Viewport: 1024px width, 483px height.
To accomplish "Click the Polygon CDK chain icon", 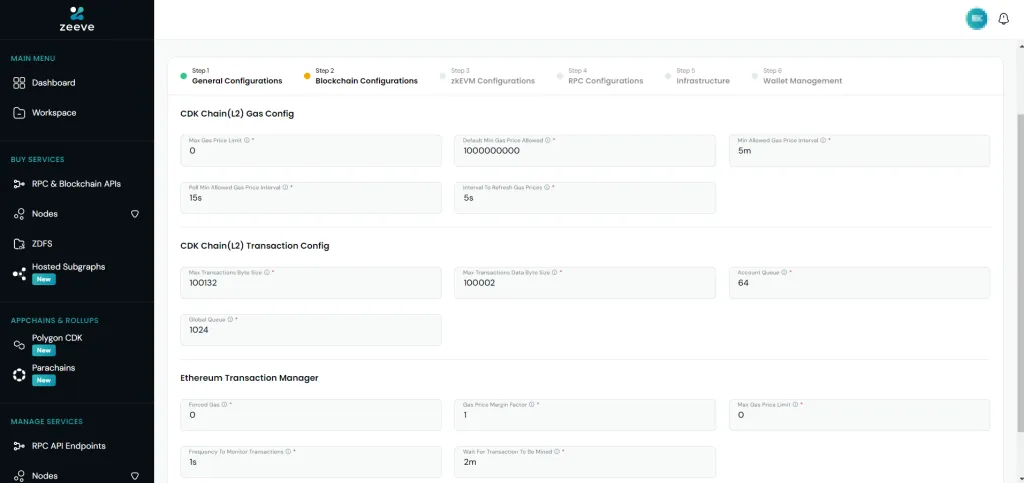I will pos(19,344).
